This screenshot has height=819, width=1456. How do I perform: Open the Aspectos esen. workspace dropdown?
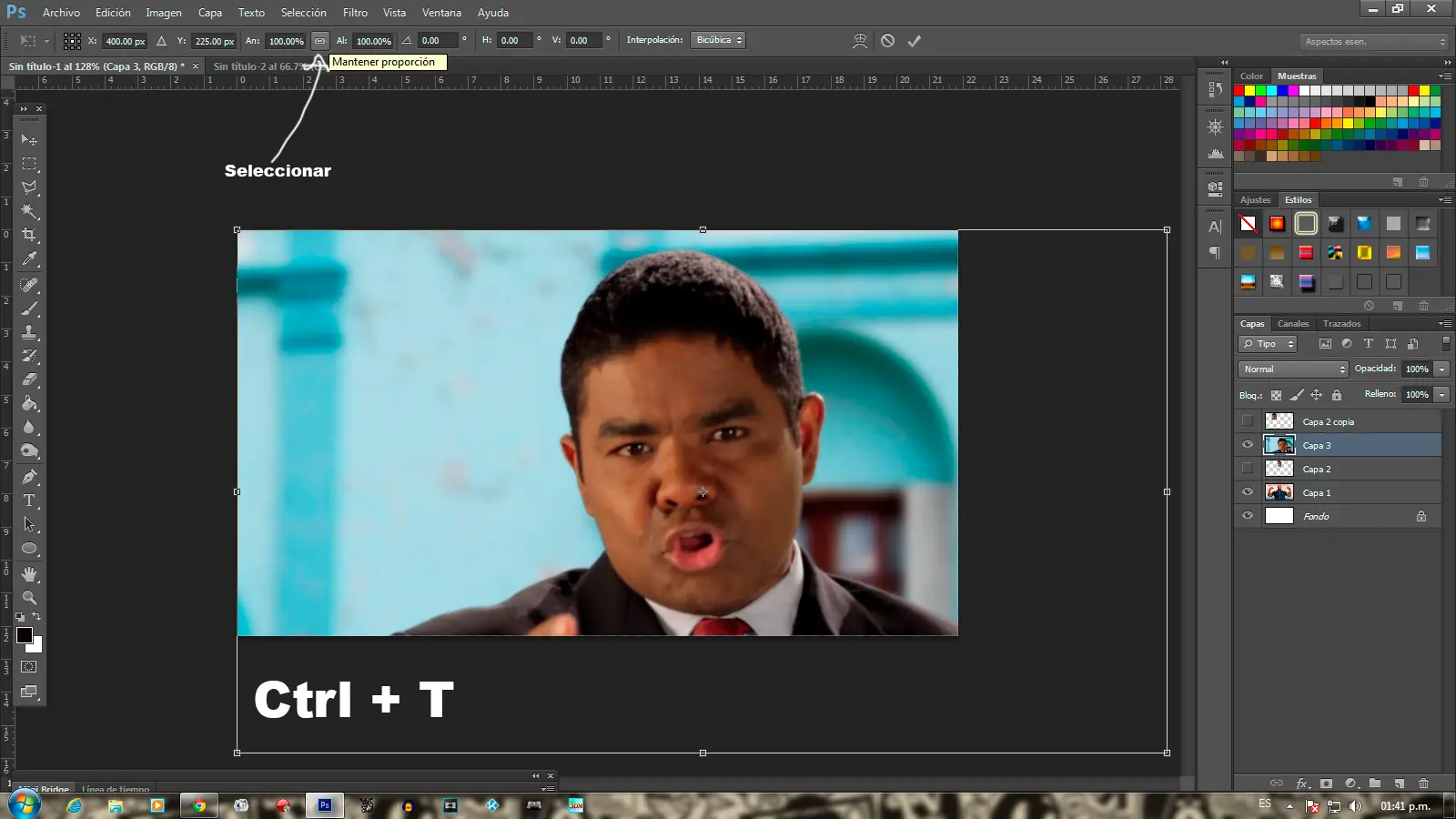(1374, 42)
